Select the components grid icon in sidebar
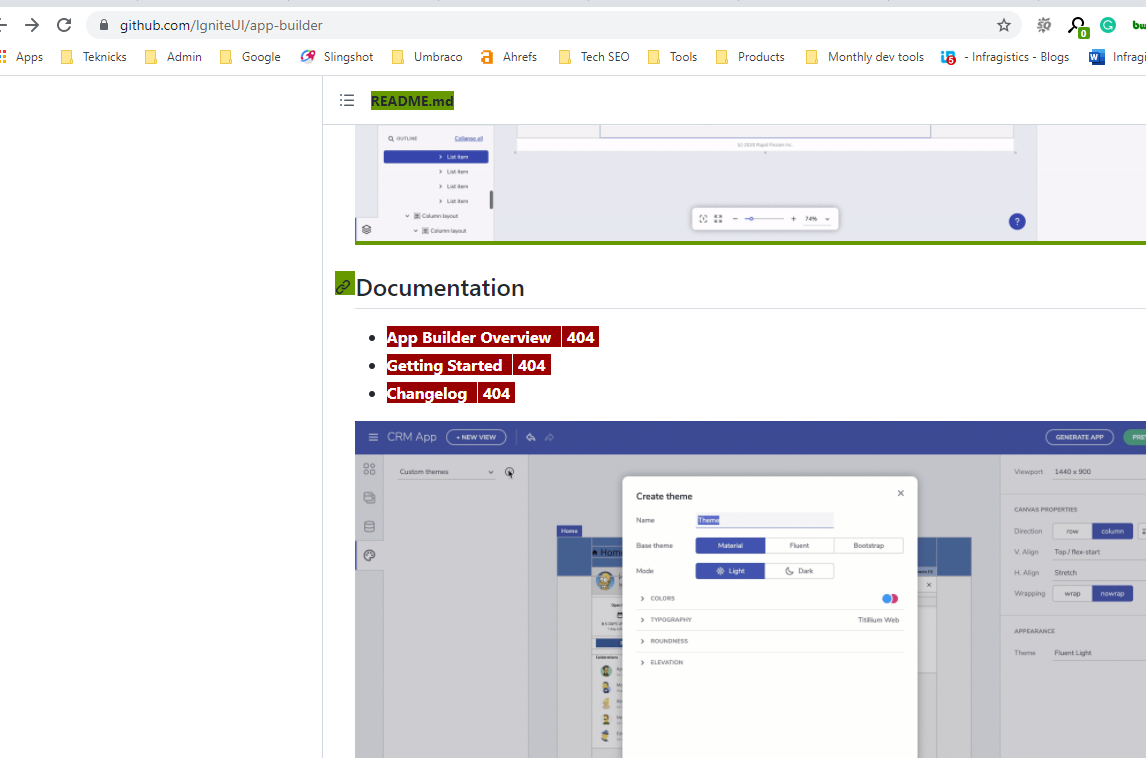The image size is (1146, 758). point(369,468)
